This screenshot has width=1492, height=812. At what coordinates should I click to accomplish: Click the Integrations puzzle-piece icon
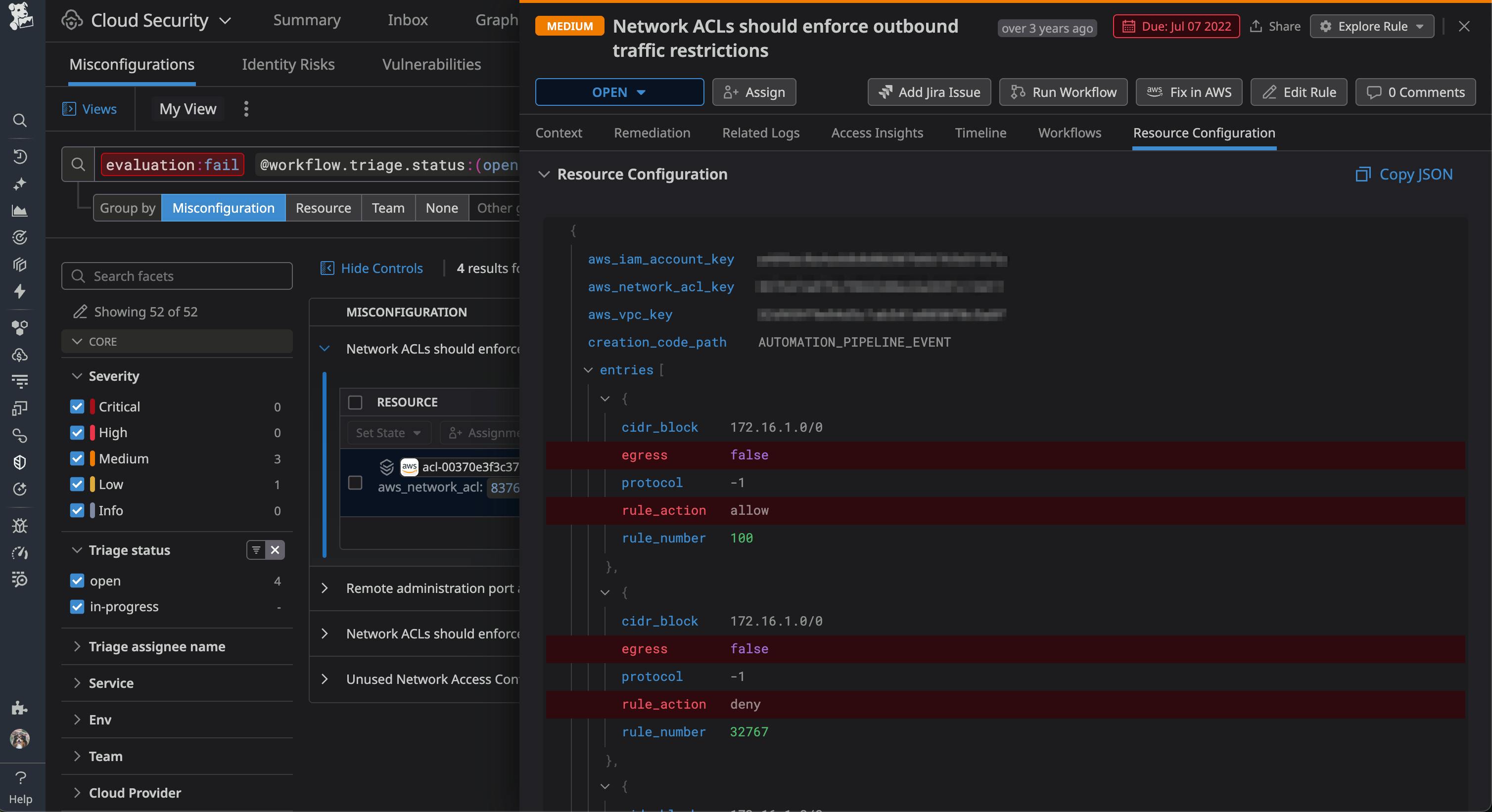coord(20,708)
